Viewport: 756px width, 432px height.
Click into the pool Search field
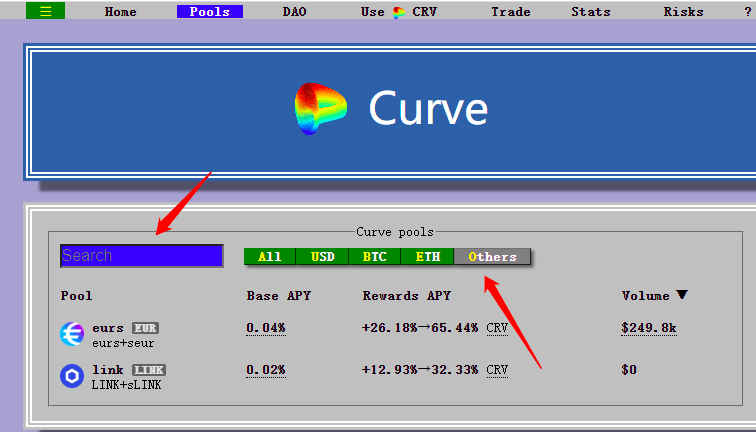pyautogui.click(x=142, y=256)
